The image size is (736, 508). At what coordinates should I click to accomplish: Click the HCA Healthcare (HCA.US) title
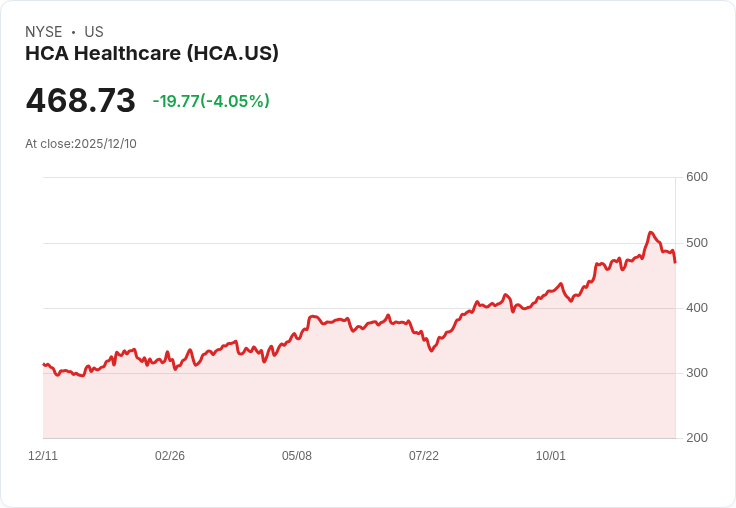152,54
